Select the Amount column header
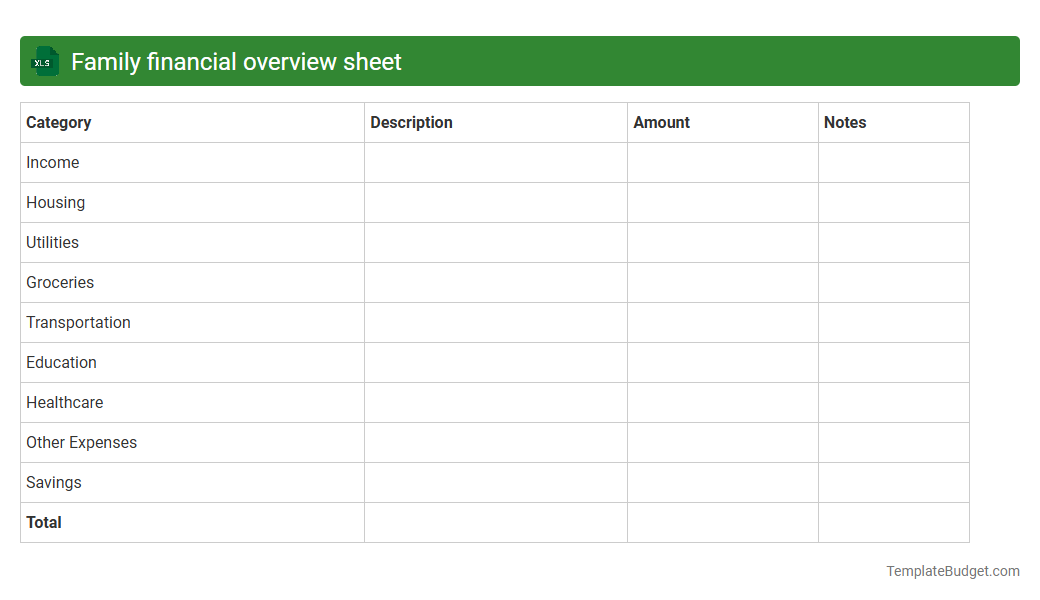Screen dimensions: 1040x600 [x=661, y=122]
